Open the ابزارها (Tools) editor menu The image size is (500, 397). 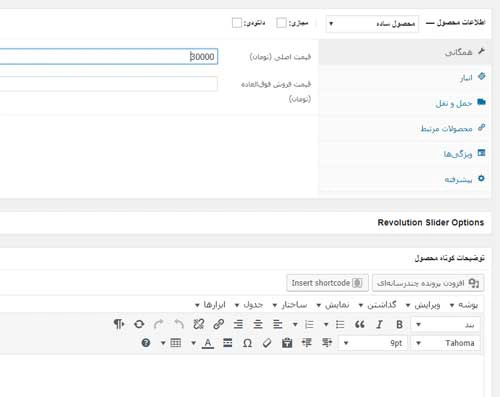(x=210, y=305)
